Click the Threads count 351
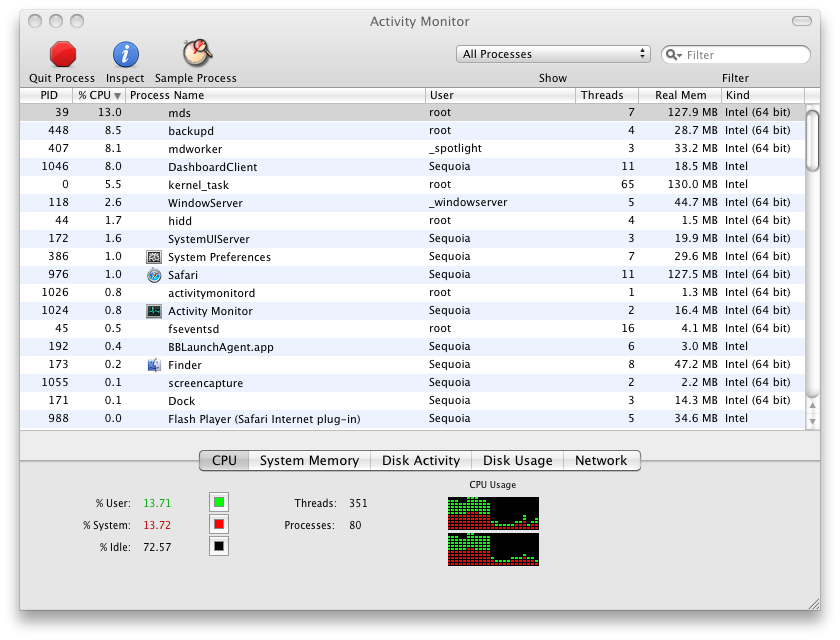Screen dimensions: 840x640 358,503
